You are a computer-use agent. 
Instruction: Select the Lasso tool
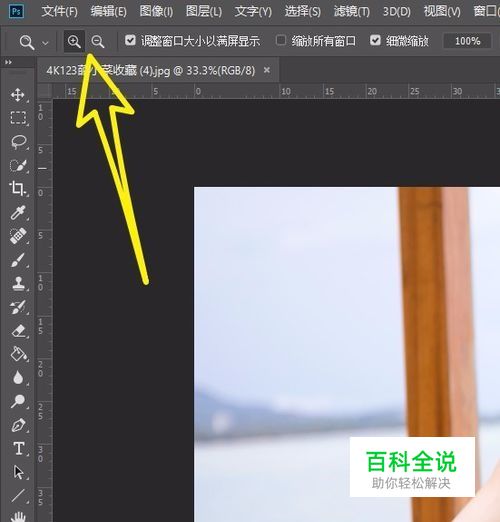(x=18, y=141)
